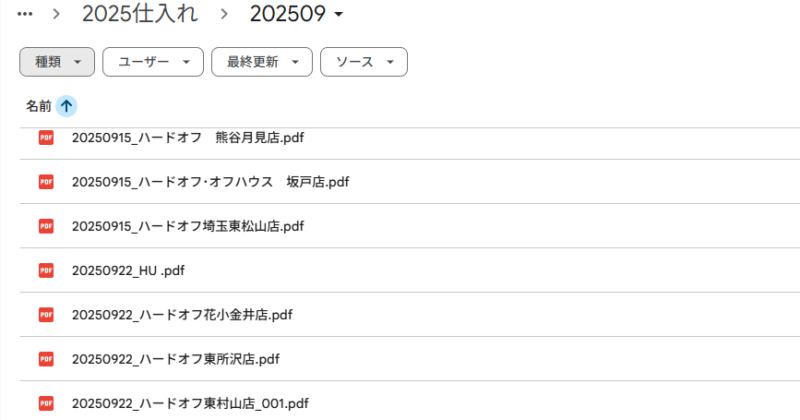Screen dimensions: 800x420
Task: Click PDF icon beside 20250922_HU file
Action: click(46, 270)
